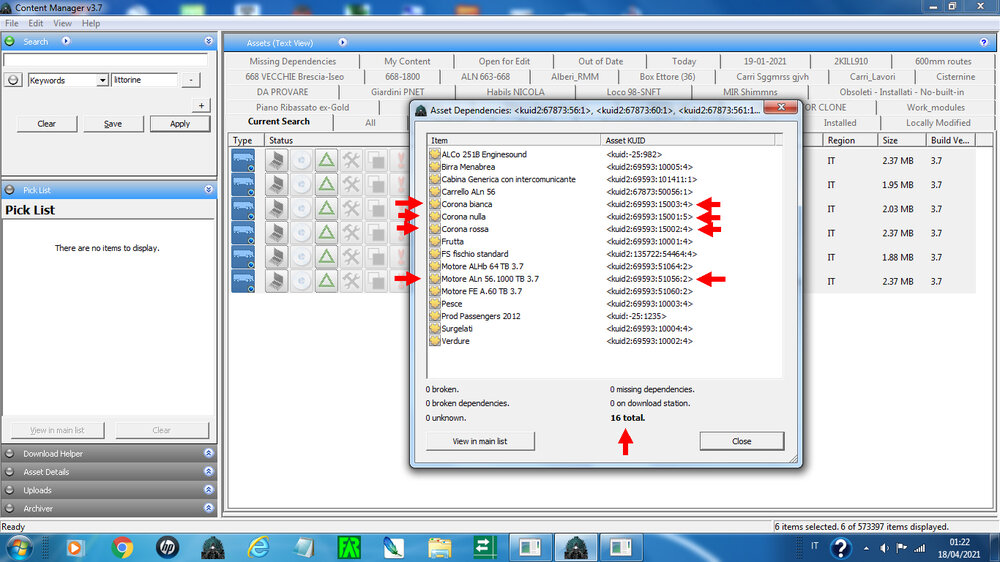Toggle the round filter button beside Keywords
Screen dimensions: 1000x562
[x=13, y=80]
